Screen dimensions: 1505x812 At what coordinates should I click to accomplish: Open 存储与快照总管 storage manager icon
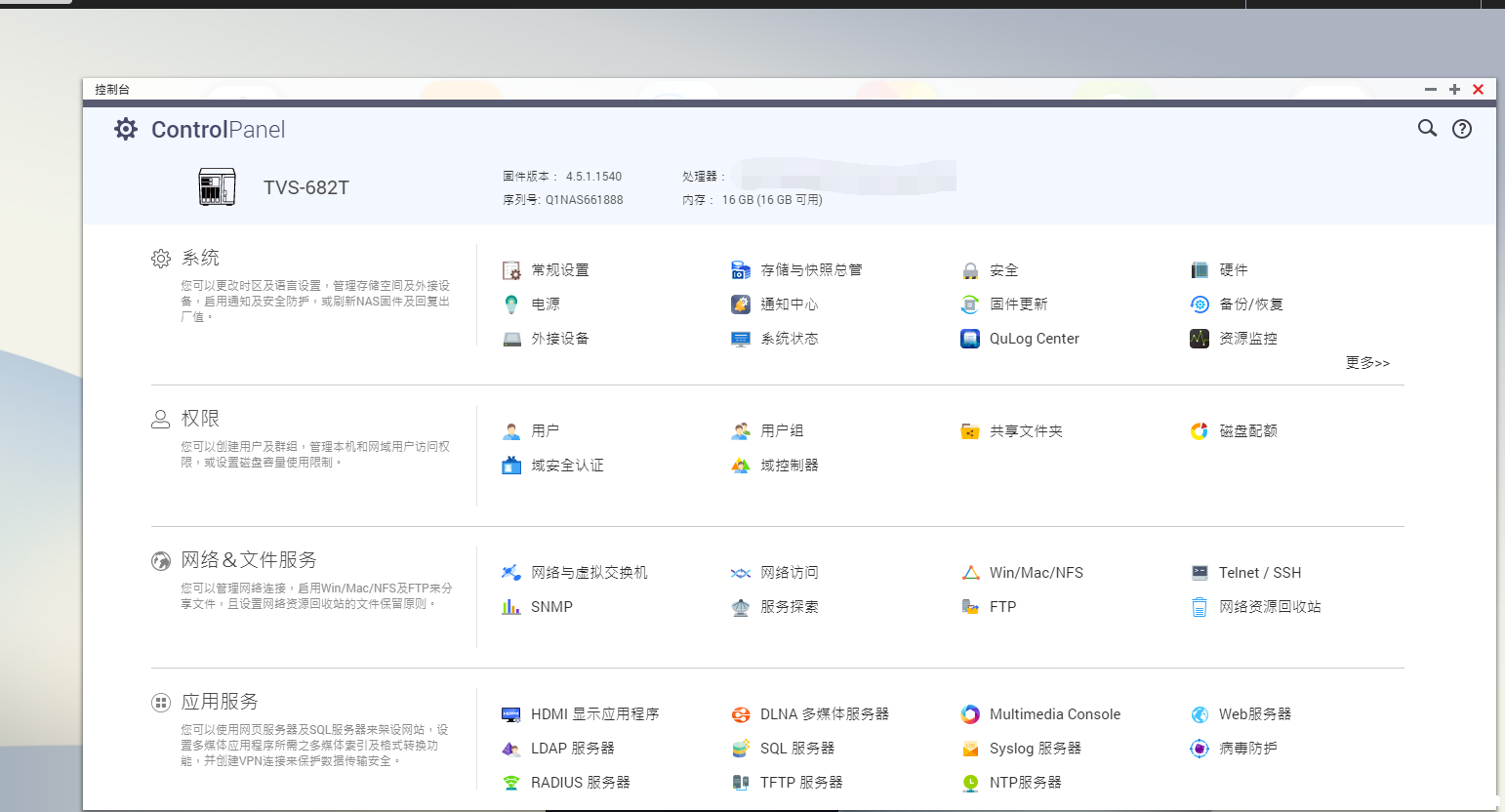[x=741, y=270]
